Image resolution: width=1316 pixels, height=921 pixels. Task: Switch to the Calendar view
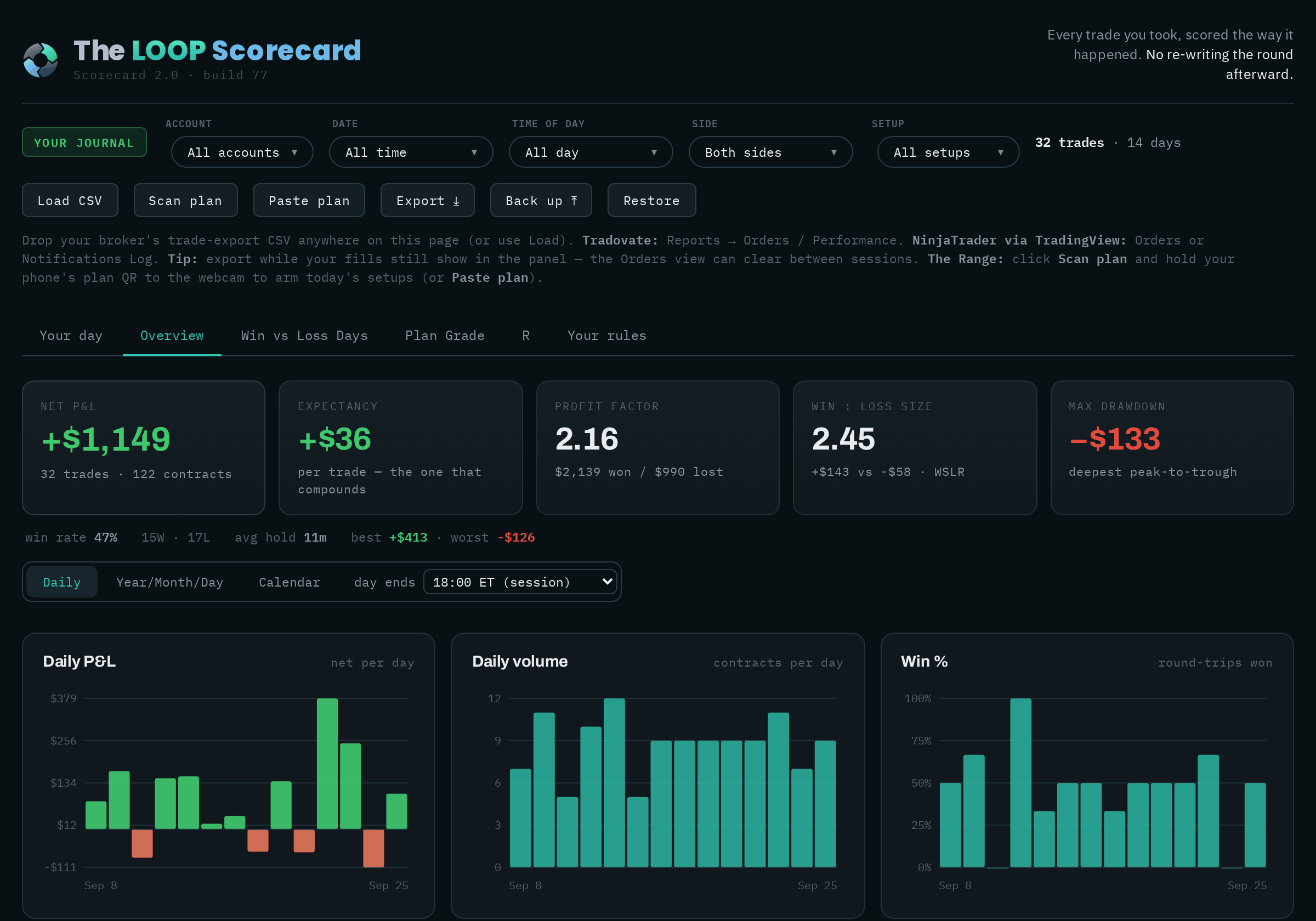[290, 582]
